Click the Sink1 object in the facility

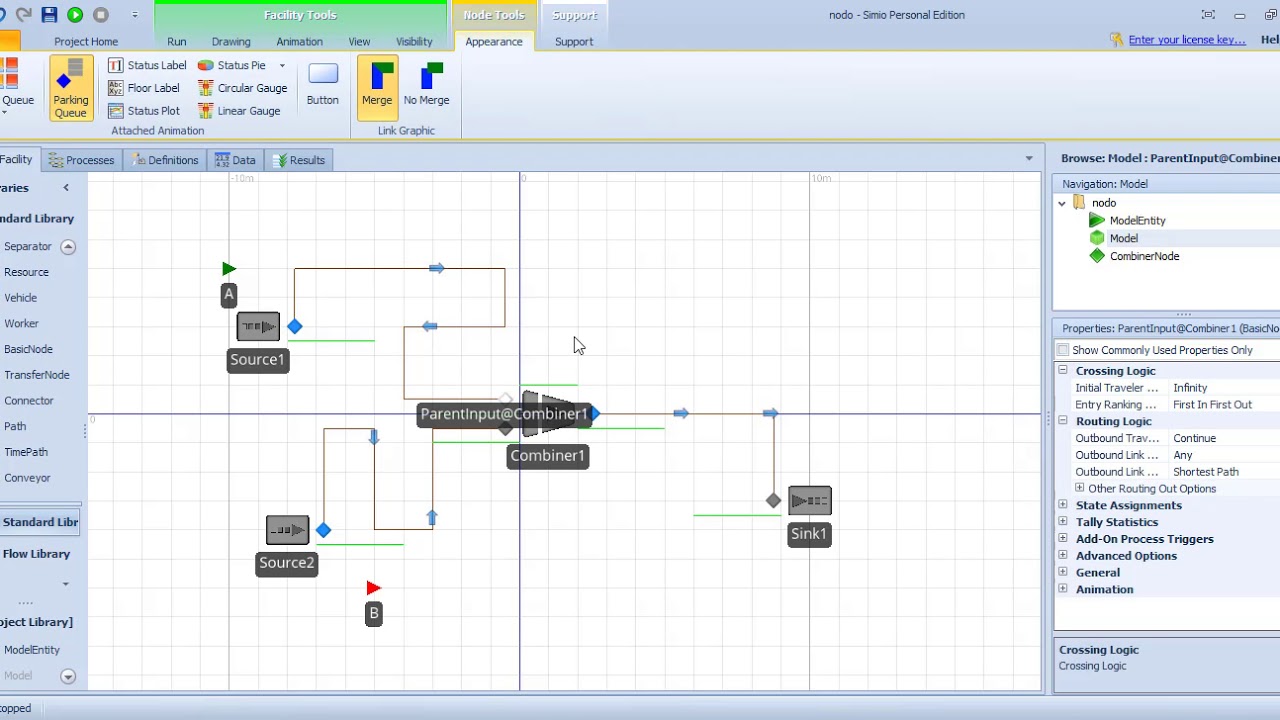pos(810,501)
